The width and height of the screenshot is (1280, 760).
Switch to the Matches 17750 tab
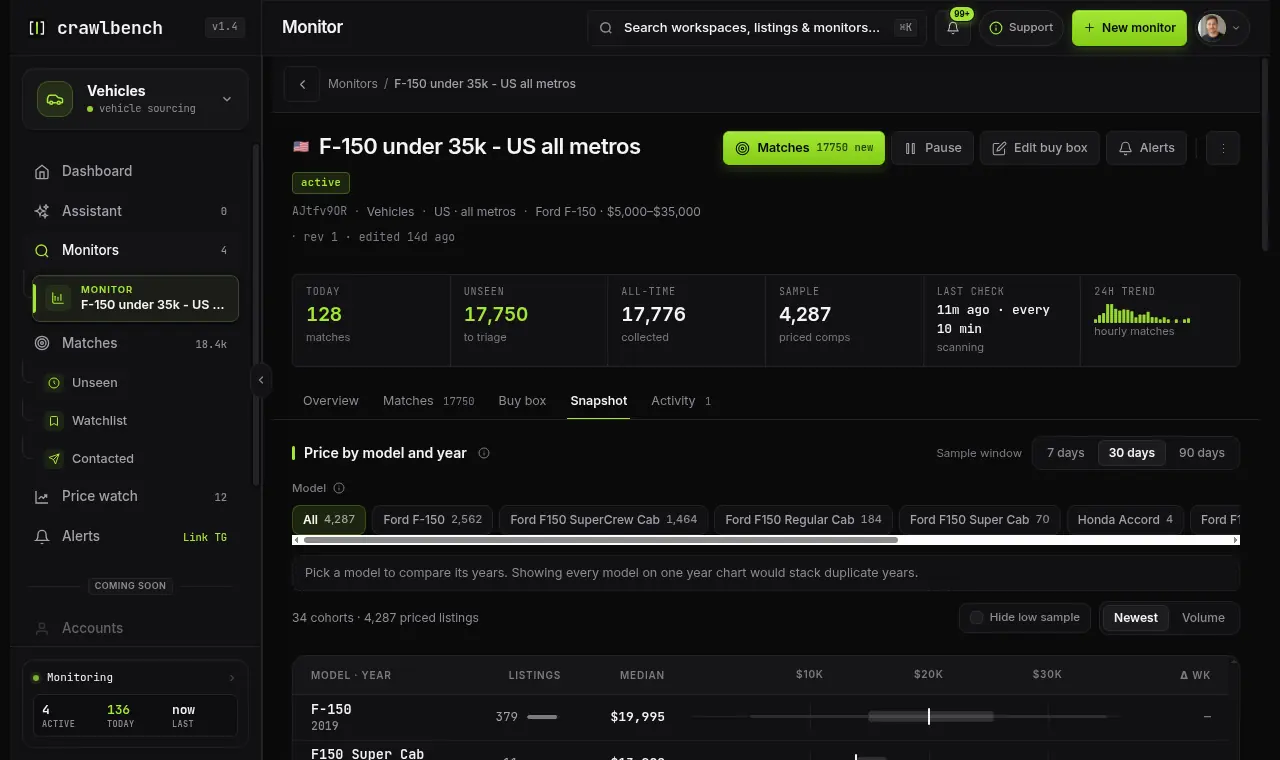click(428, 401)
